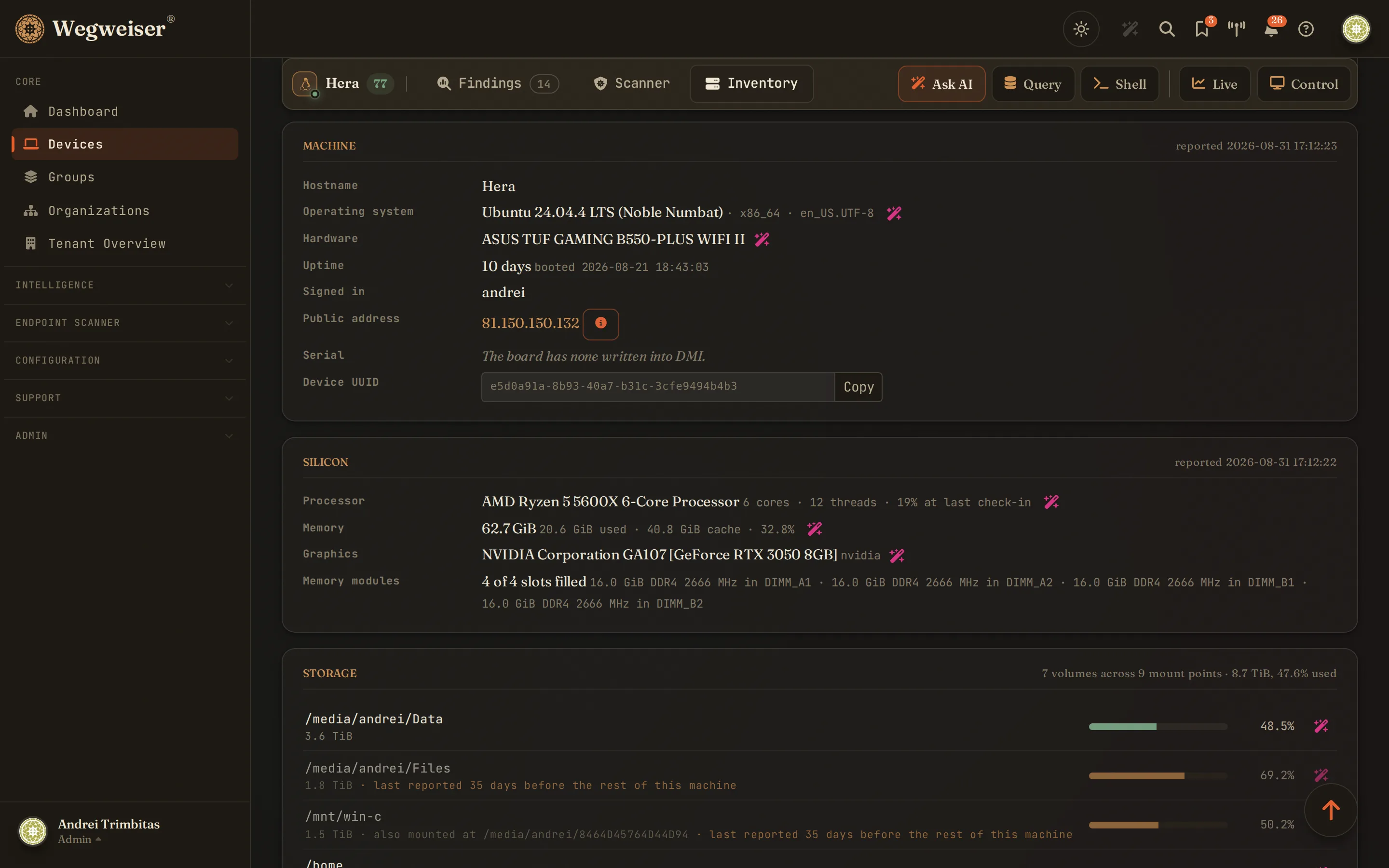This screenshot has width=1389, height=868.
Task: Open Organizations in the sidebar
Action: [x=124, y=211]
